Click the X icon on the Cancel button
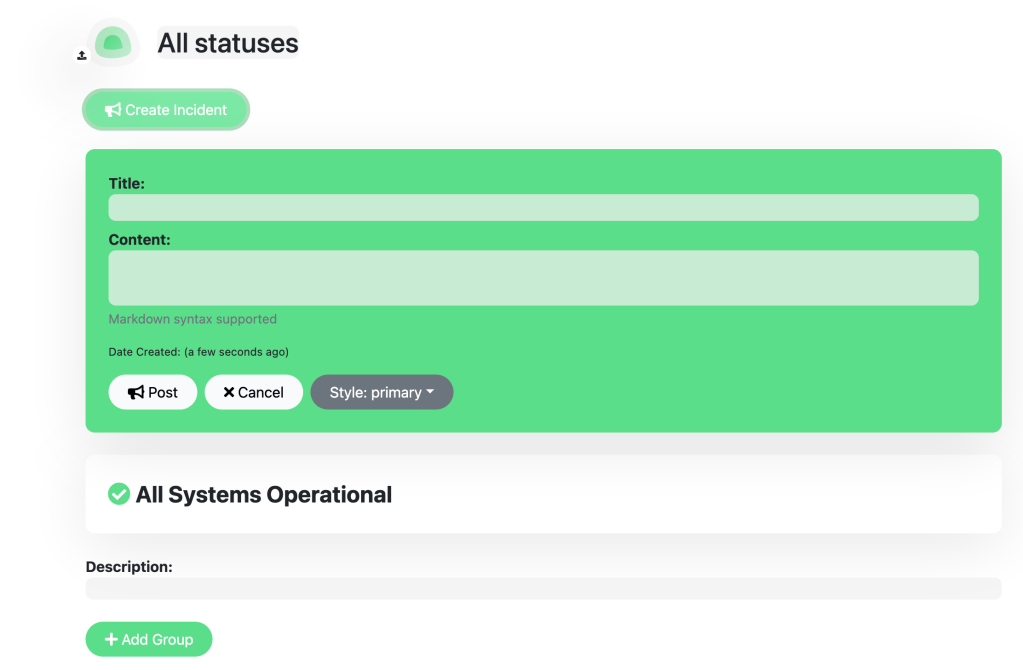Image resolution: width=1023 pixels, height=670 pixels. click(x=229, y=393)
